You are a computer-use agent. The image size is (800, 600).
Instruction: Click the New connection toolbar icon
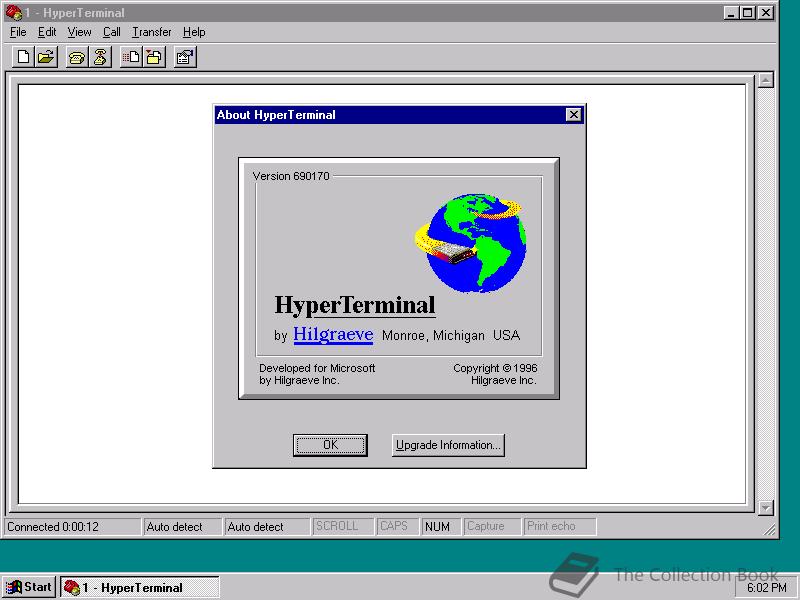coord(23,57)
